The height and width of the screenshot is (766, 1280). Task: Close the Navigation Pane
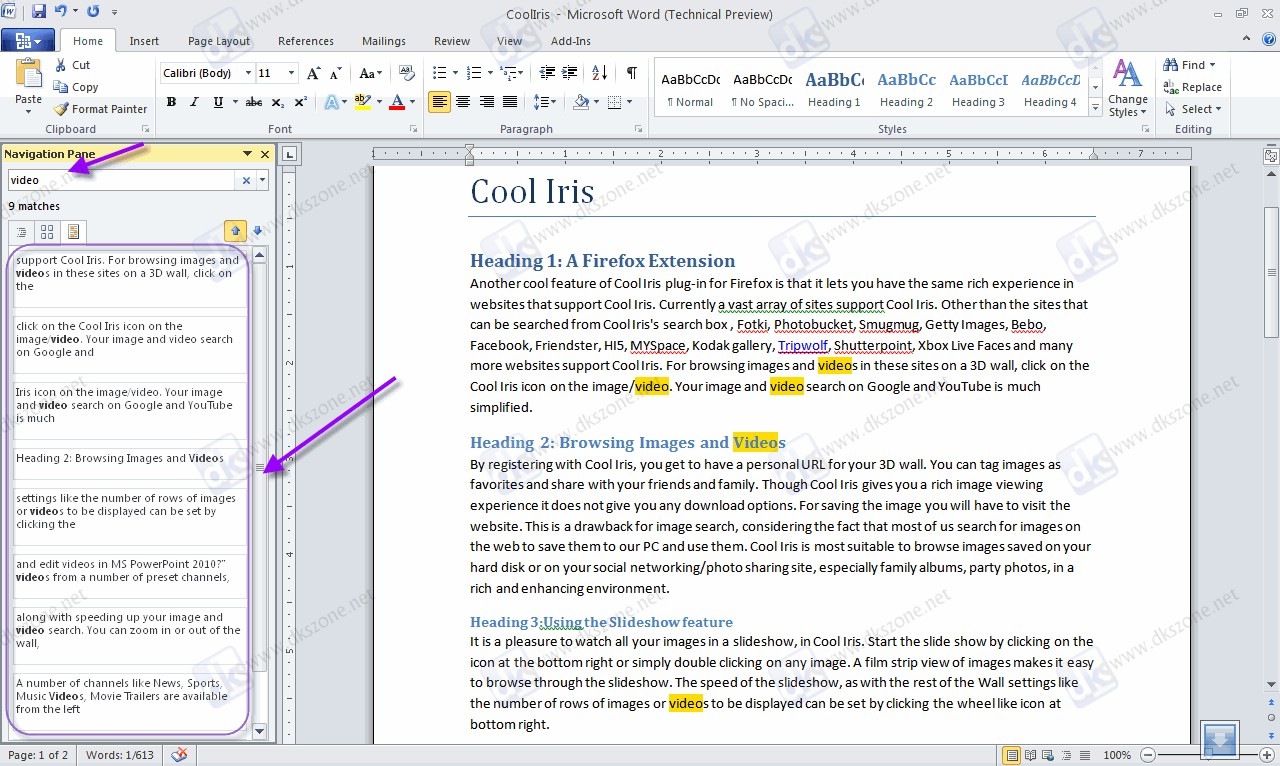pyautogui.click(x=265, y=154)
